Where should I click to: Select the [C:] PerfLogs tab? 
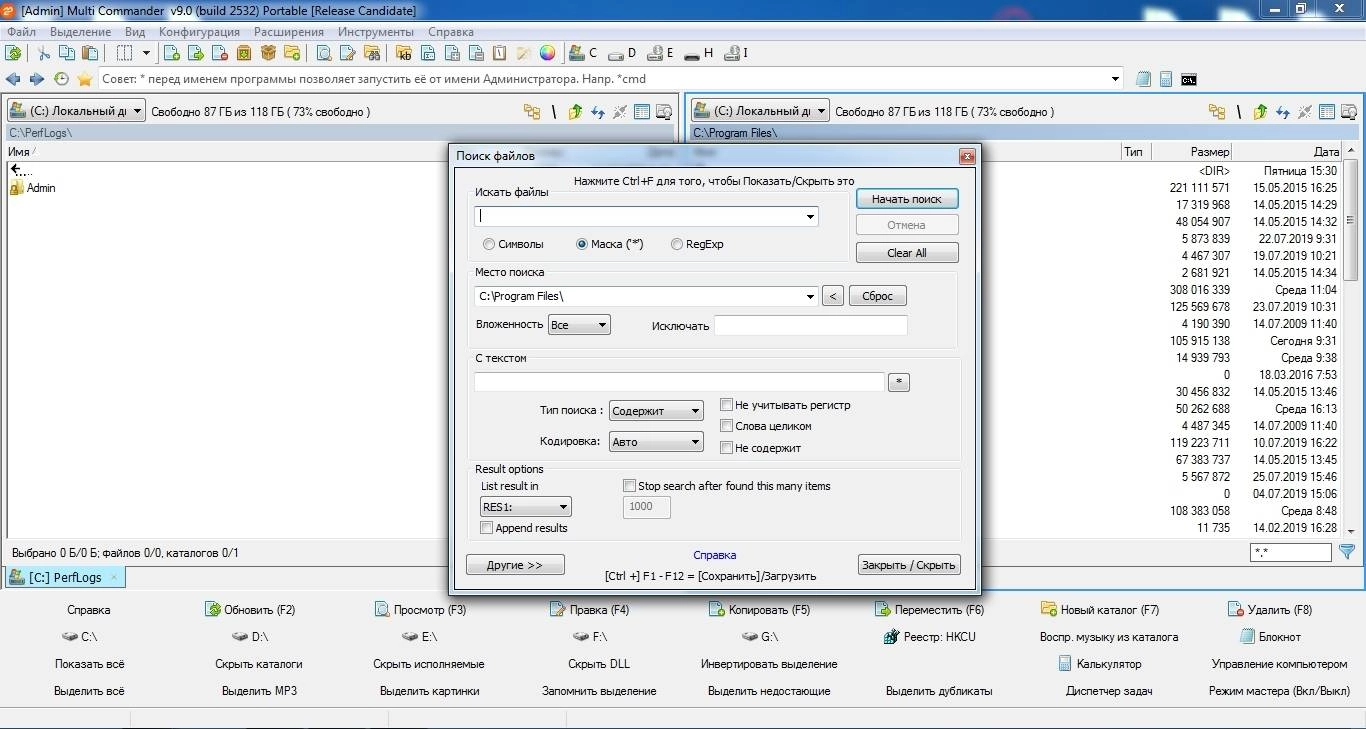65,577
